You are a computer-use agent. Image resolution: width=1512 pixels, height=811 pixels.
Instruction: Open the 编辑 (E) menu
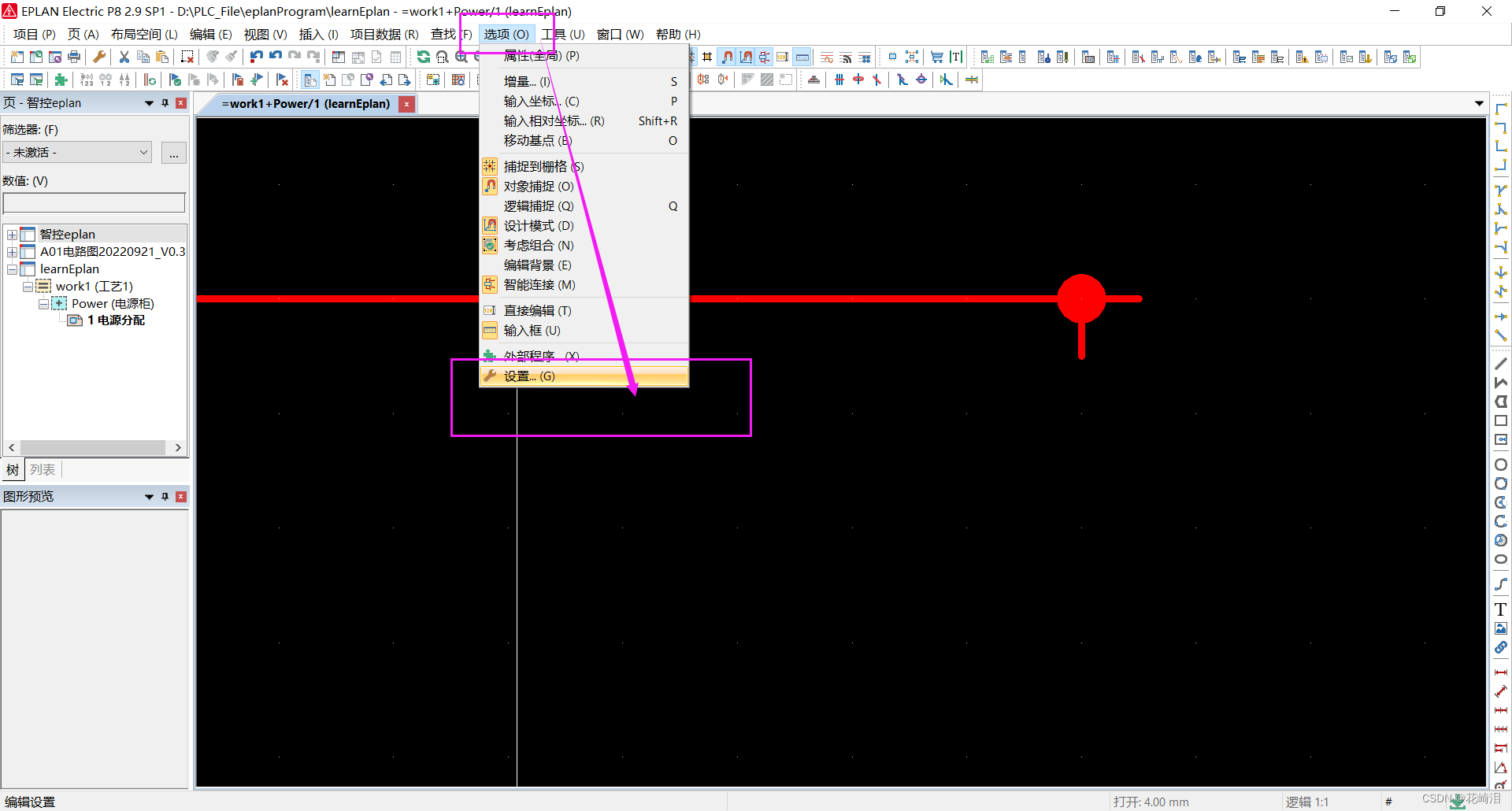[x=210, y=34]
